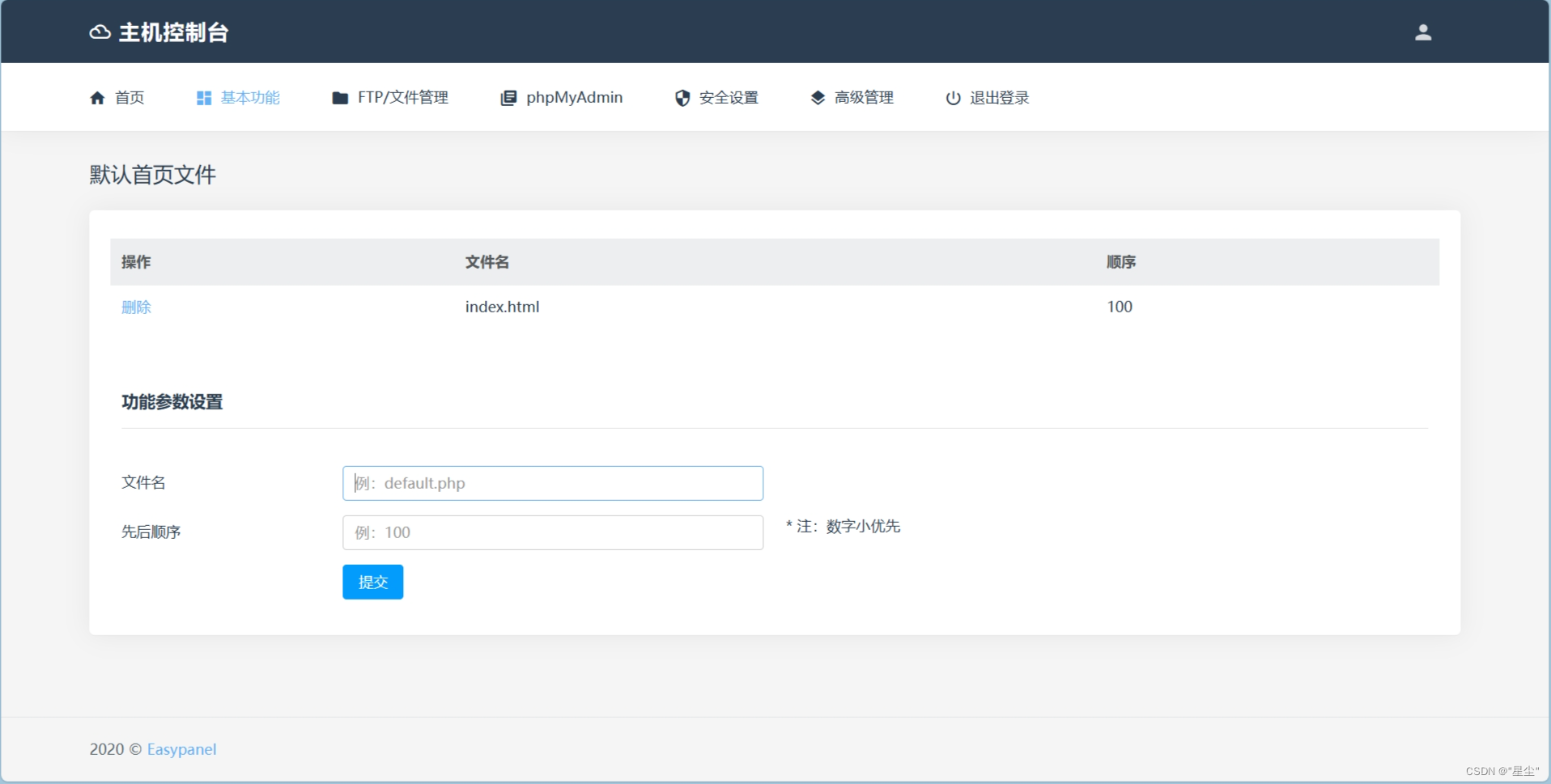Click the cloud logo icon in header
The height and width of the screenshot is (784, 1551).
click(100, 32)
